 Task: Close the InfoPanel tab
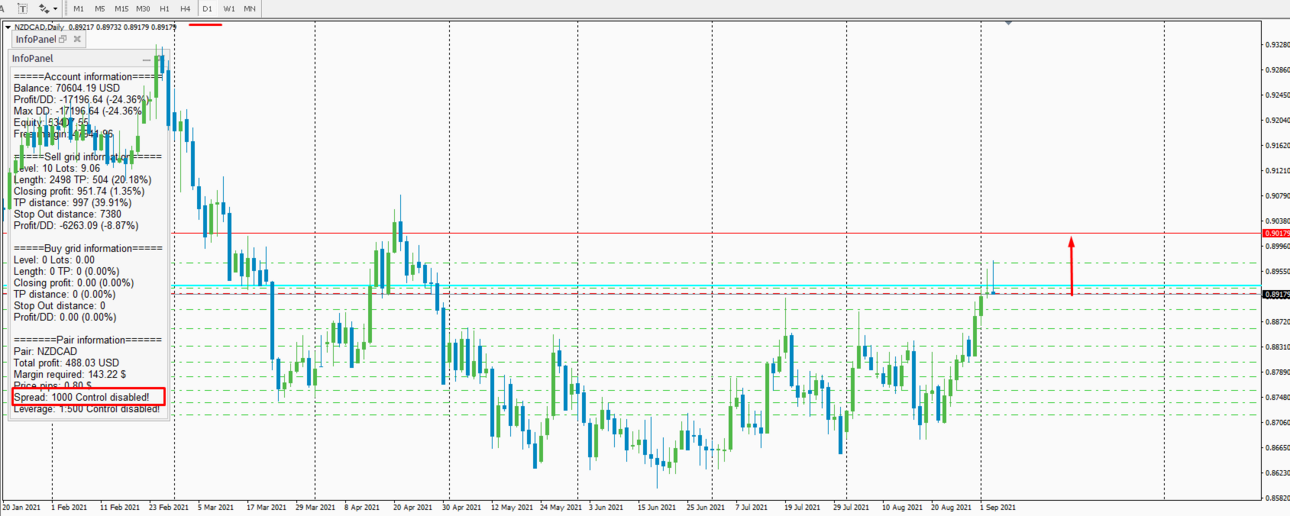[78, 39]
